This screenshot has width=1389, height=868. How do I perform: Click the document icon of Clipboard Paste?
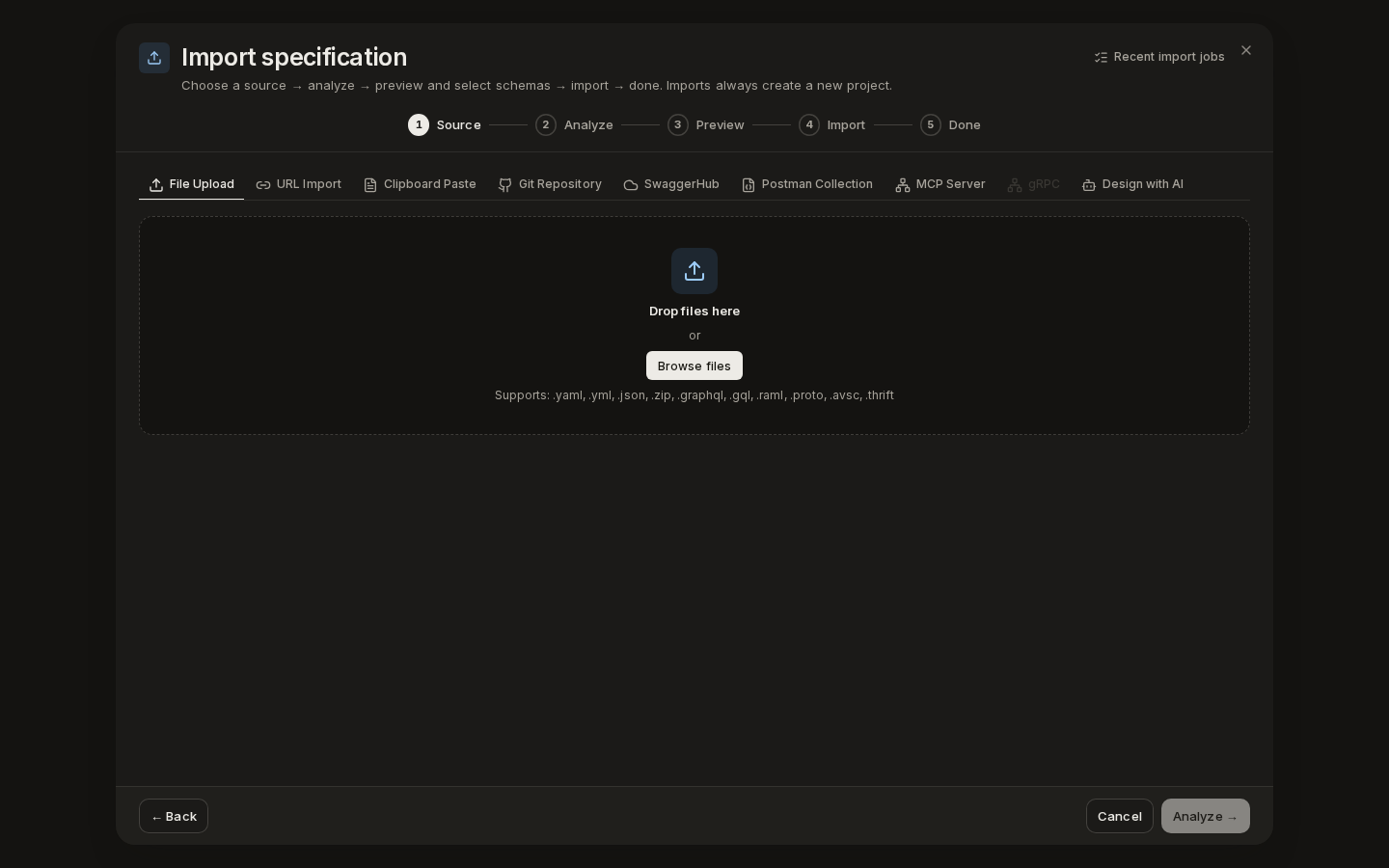coord(370,185)
